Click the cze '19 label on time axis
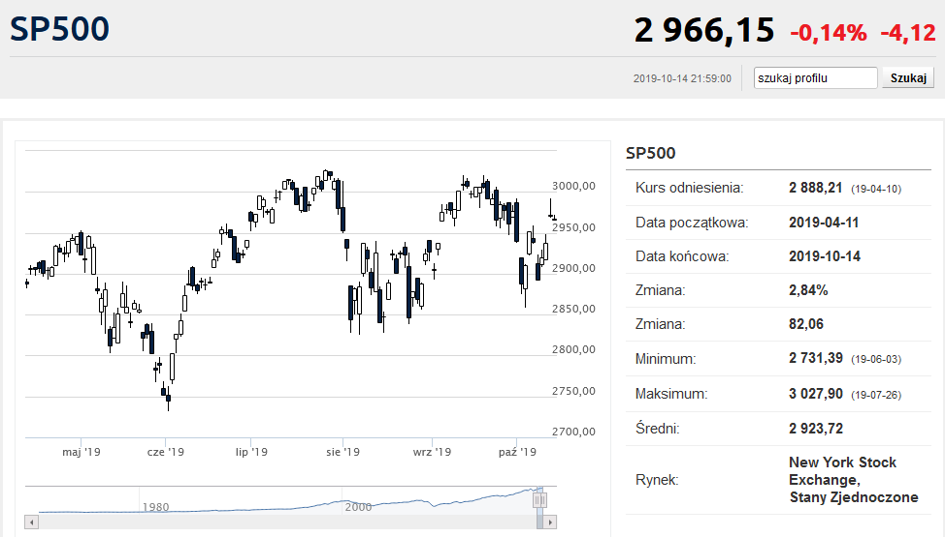The height and width of the screenshot is (537, 945). click(166, 451)
